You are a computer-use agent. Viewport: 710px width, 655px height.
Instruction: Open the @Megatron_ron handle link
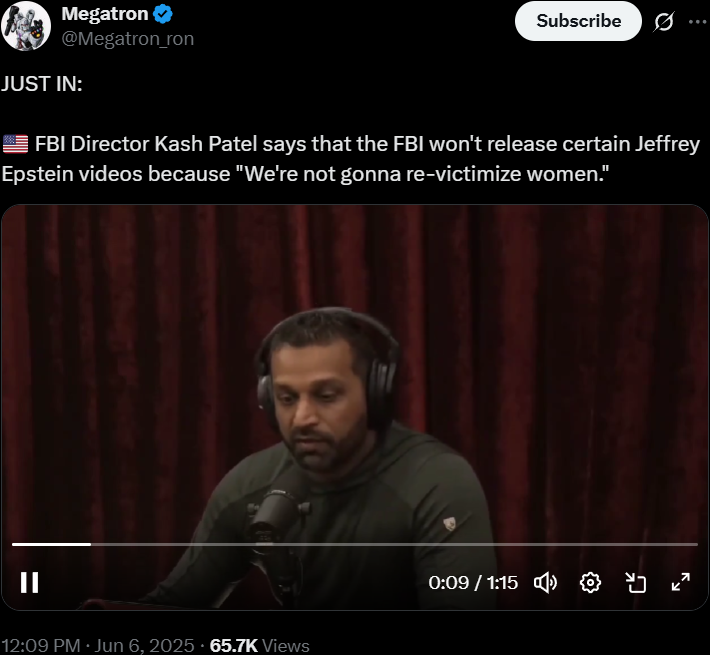[x=128, y=39]
